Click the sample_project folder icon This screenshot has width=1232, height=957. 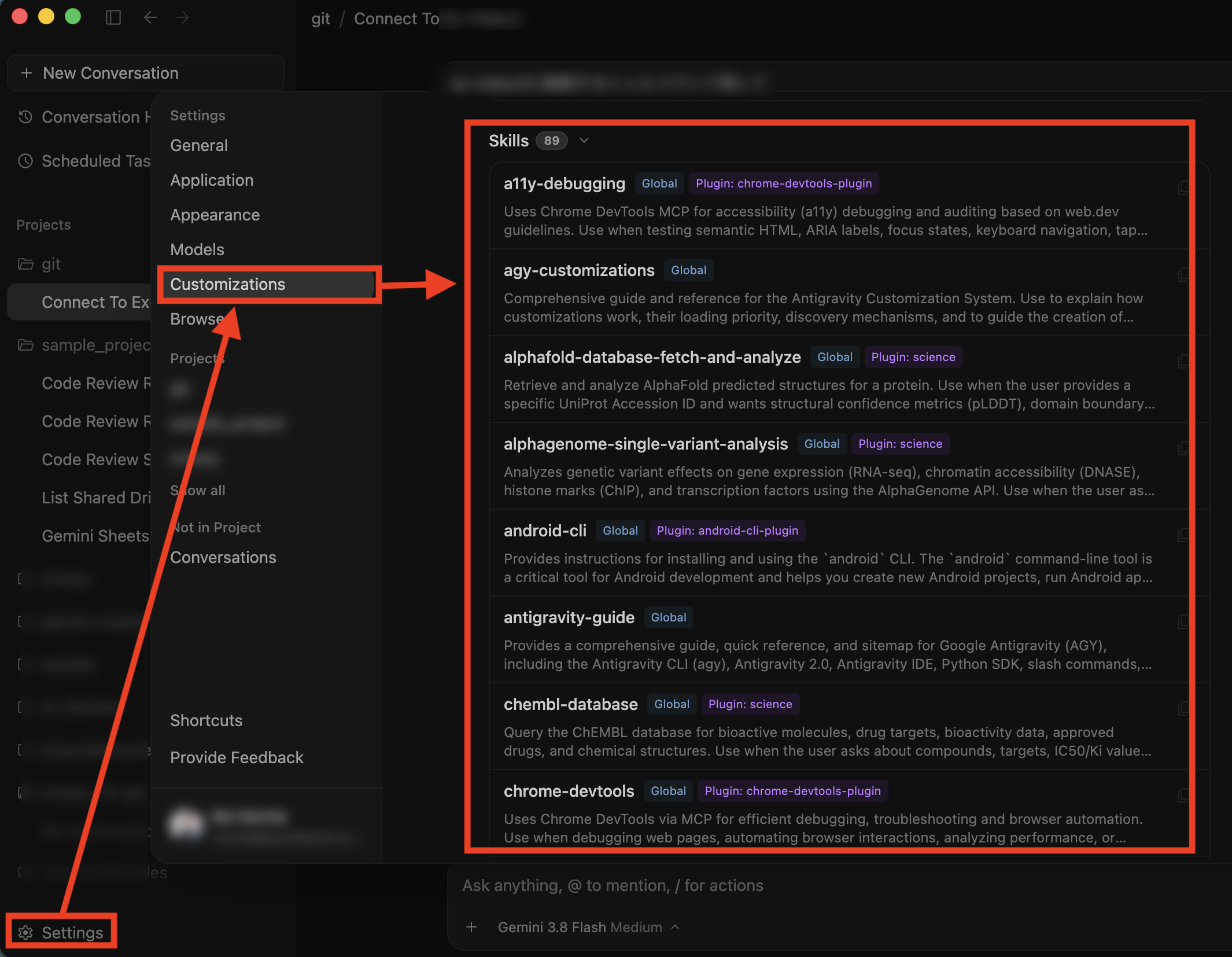click(x=25, y=345)
